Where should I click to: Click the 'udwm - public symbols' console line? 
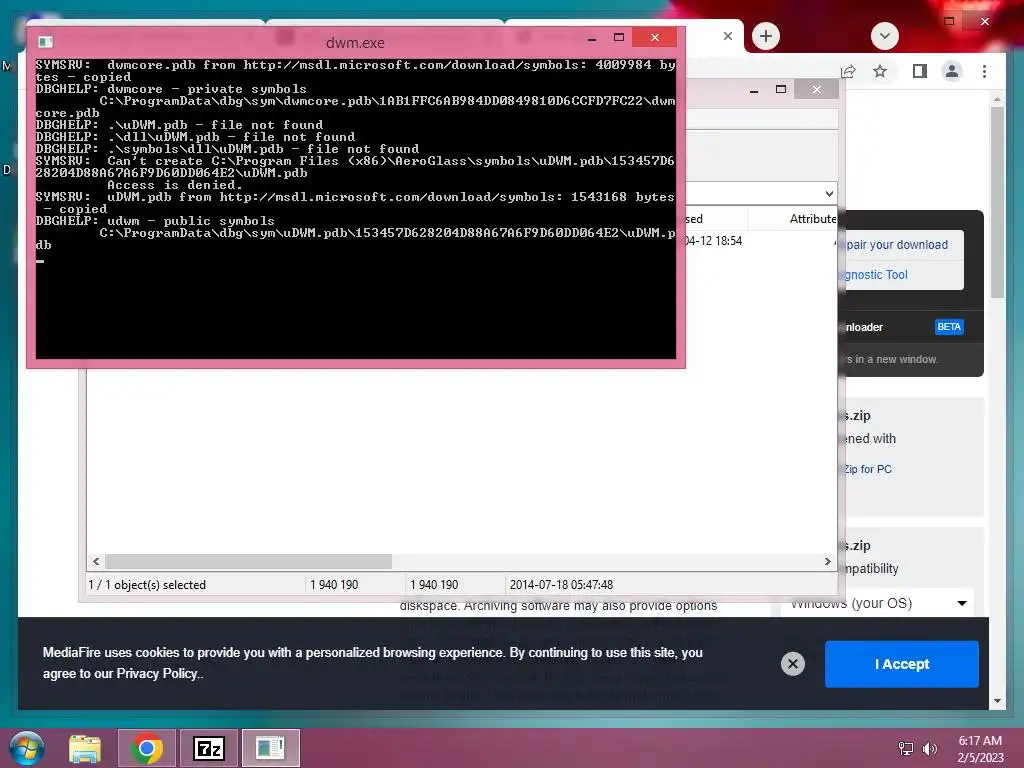tap(191, 221)
